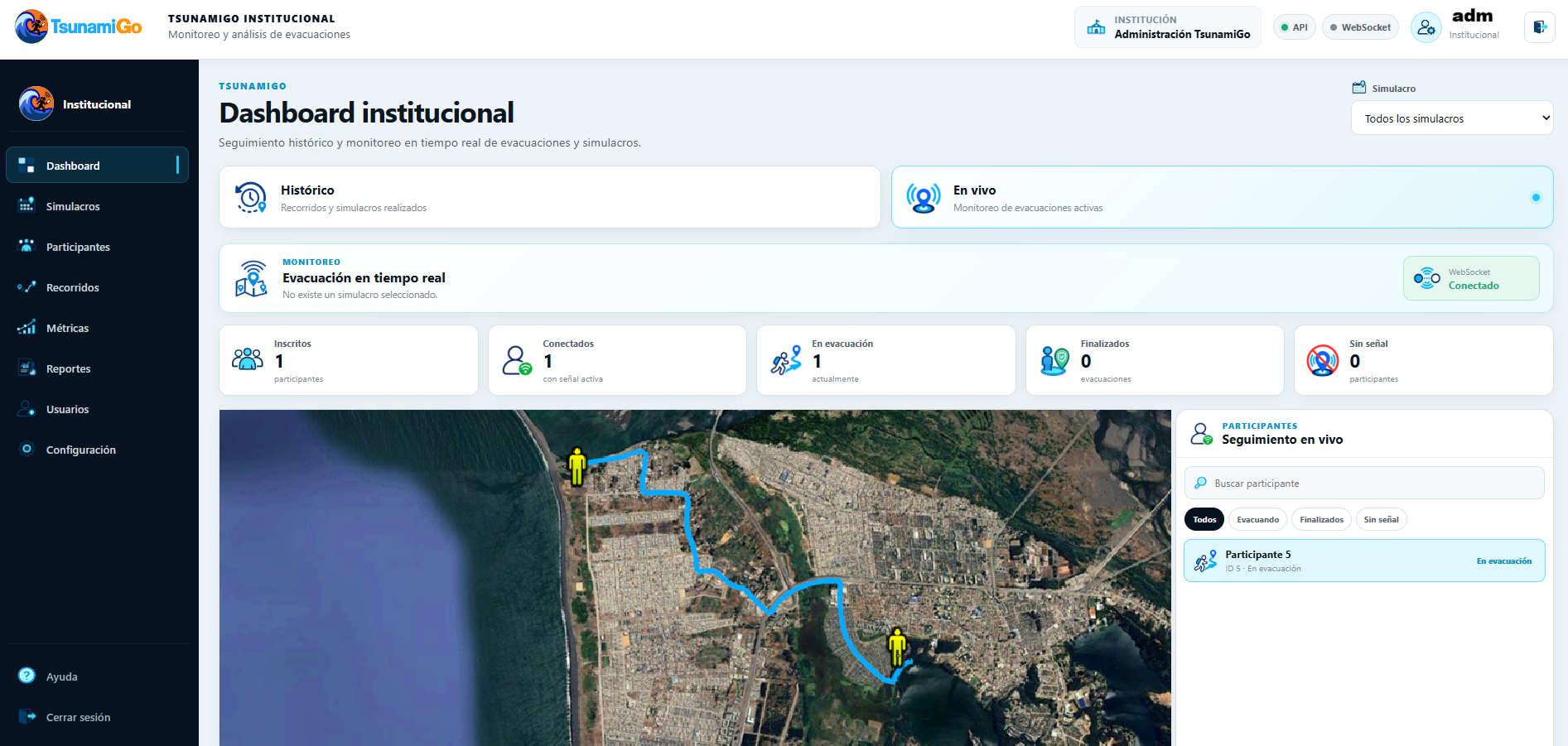1568x746 pixels.
Task: Open Reportes in the sidebar
Action: [x=97, y=368]
